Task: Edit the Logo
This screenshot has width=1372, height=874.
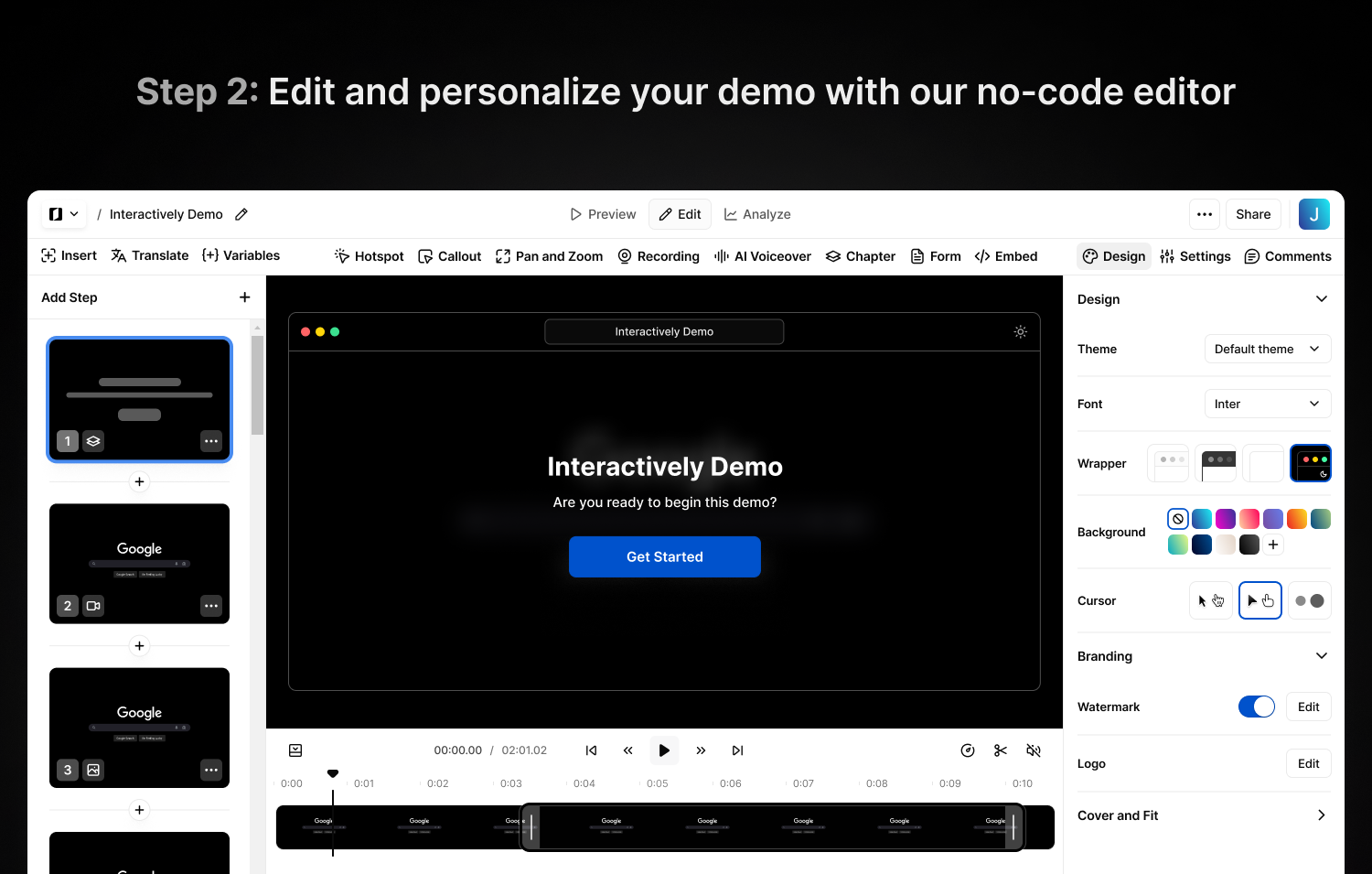Action: (x=1309, y=763)
